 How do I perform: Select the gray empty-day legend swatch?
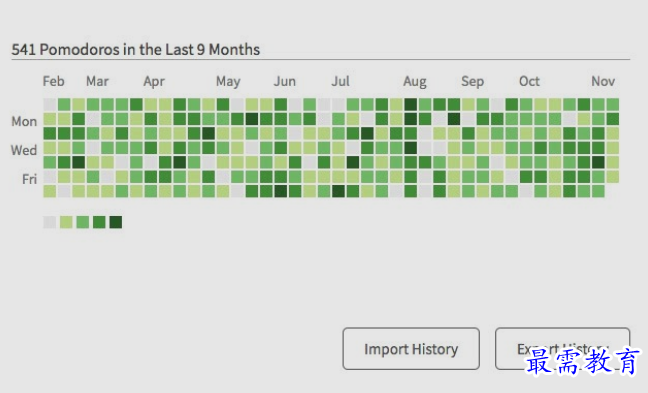[50, 222]
